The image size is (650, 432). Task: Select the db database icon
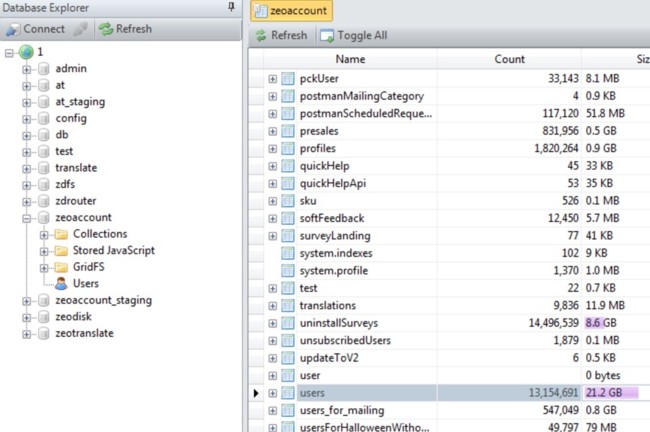pos(44,135)
